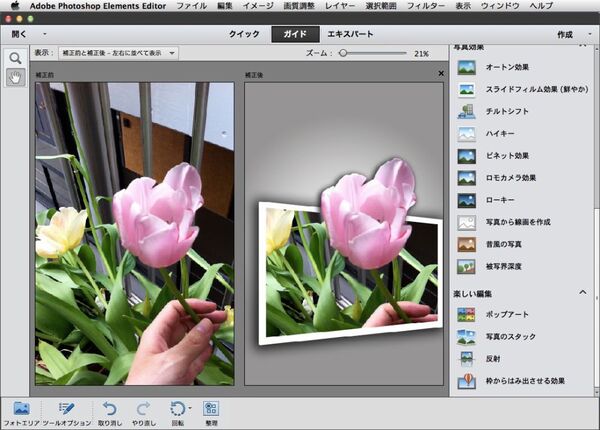The height and width of the screenshot is (430, 600).
Task: Switch to the クイック tab
Action: [x=244, y=34]
